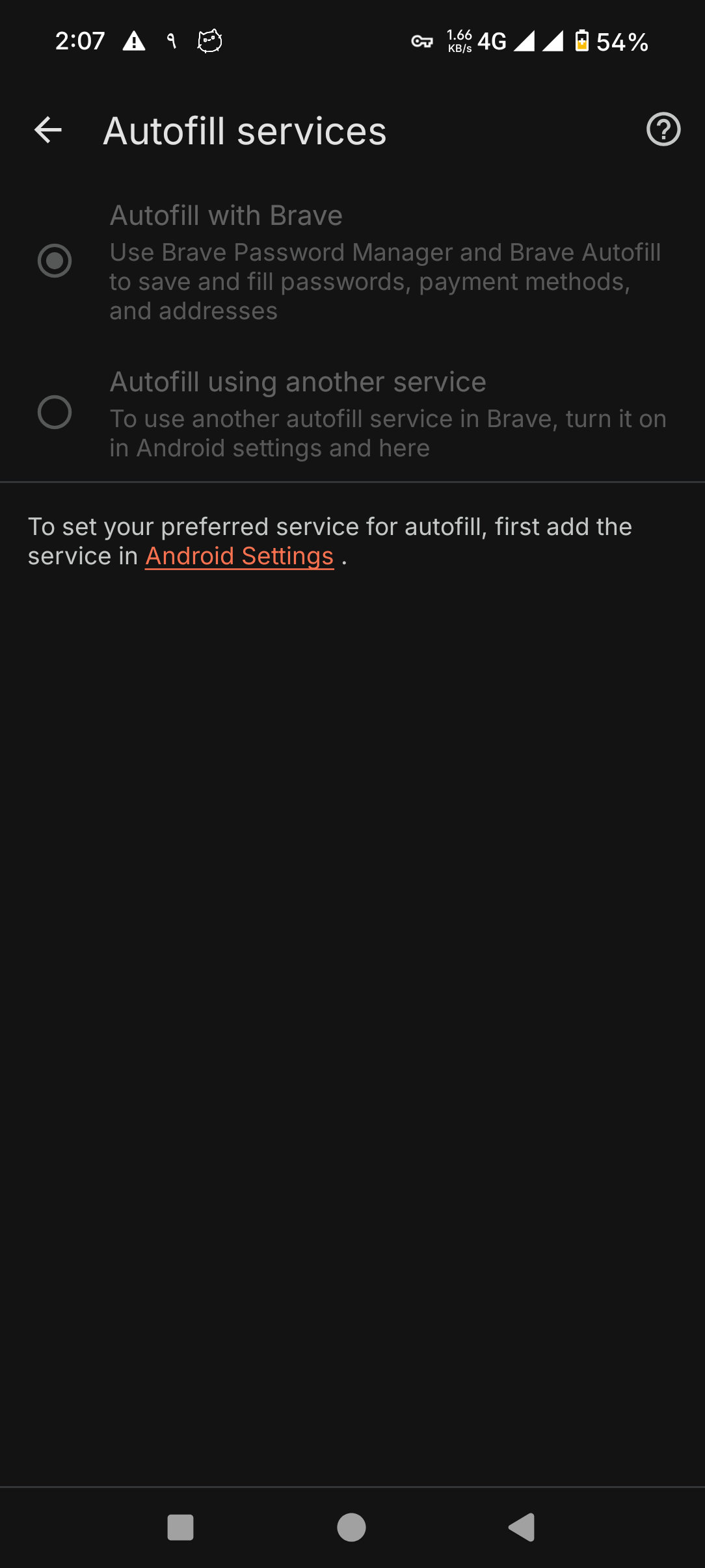Tap the Autofill services page title

coord(245,131)
